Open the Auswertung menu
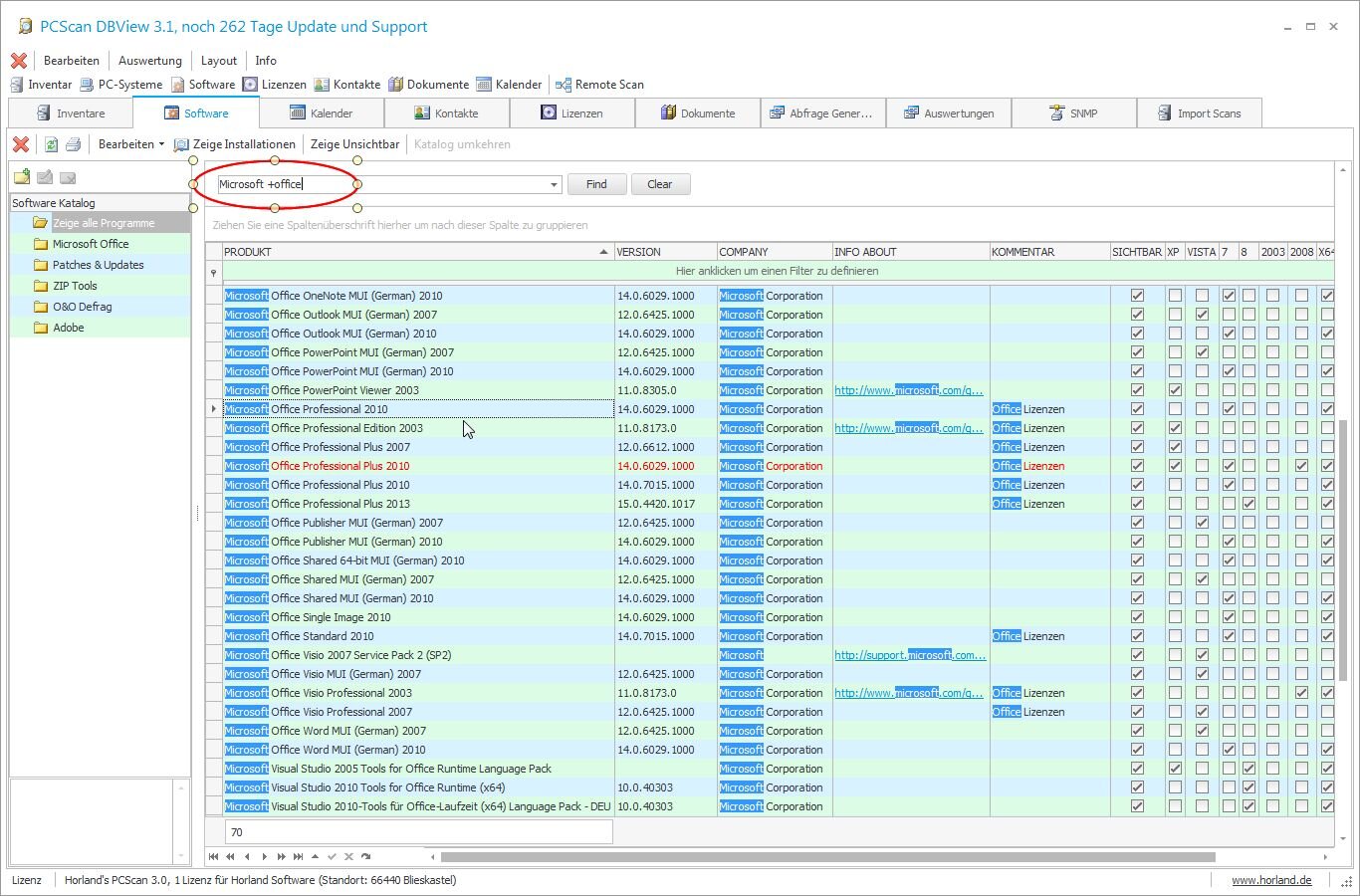1360x896 pixels. 150,61
